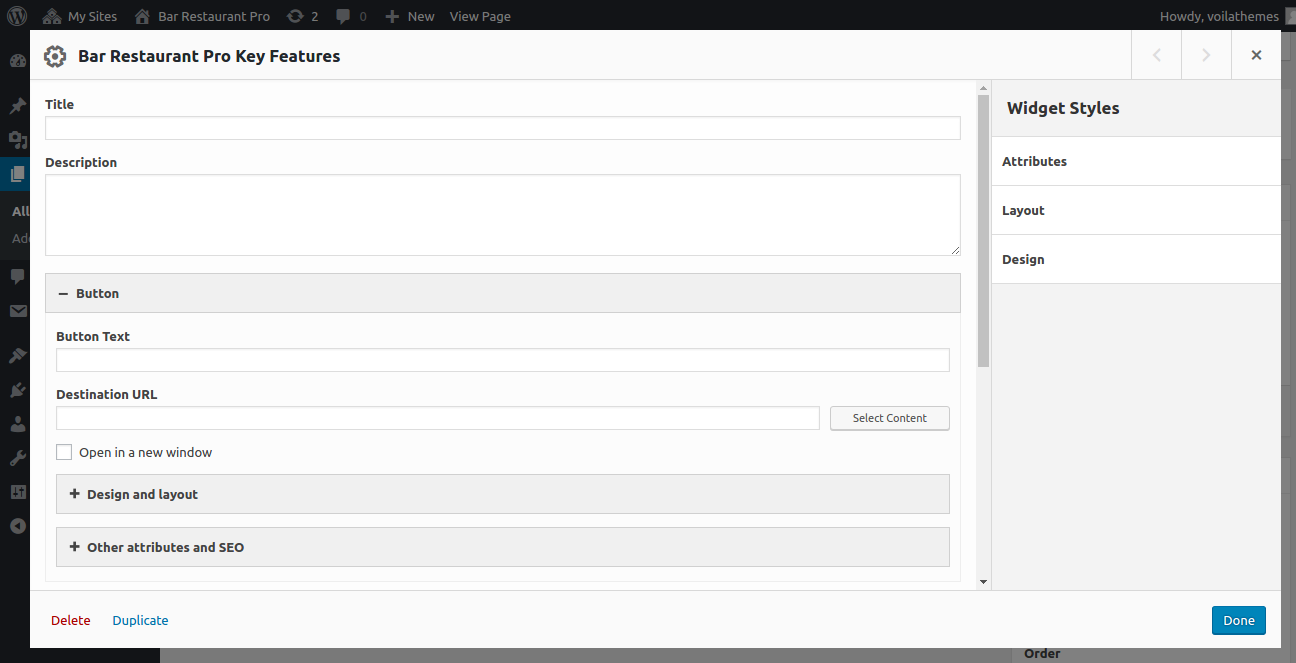
Task: Collapse the admin menu with the arrow icon
Action: point(17,526)
